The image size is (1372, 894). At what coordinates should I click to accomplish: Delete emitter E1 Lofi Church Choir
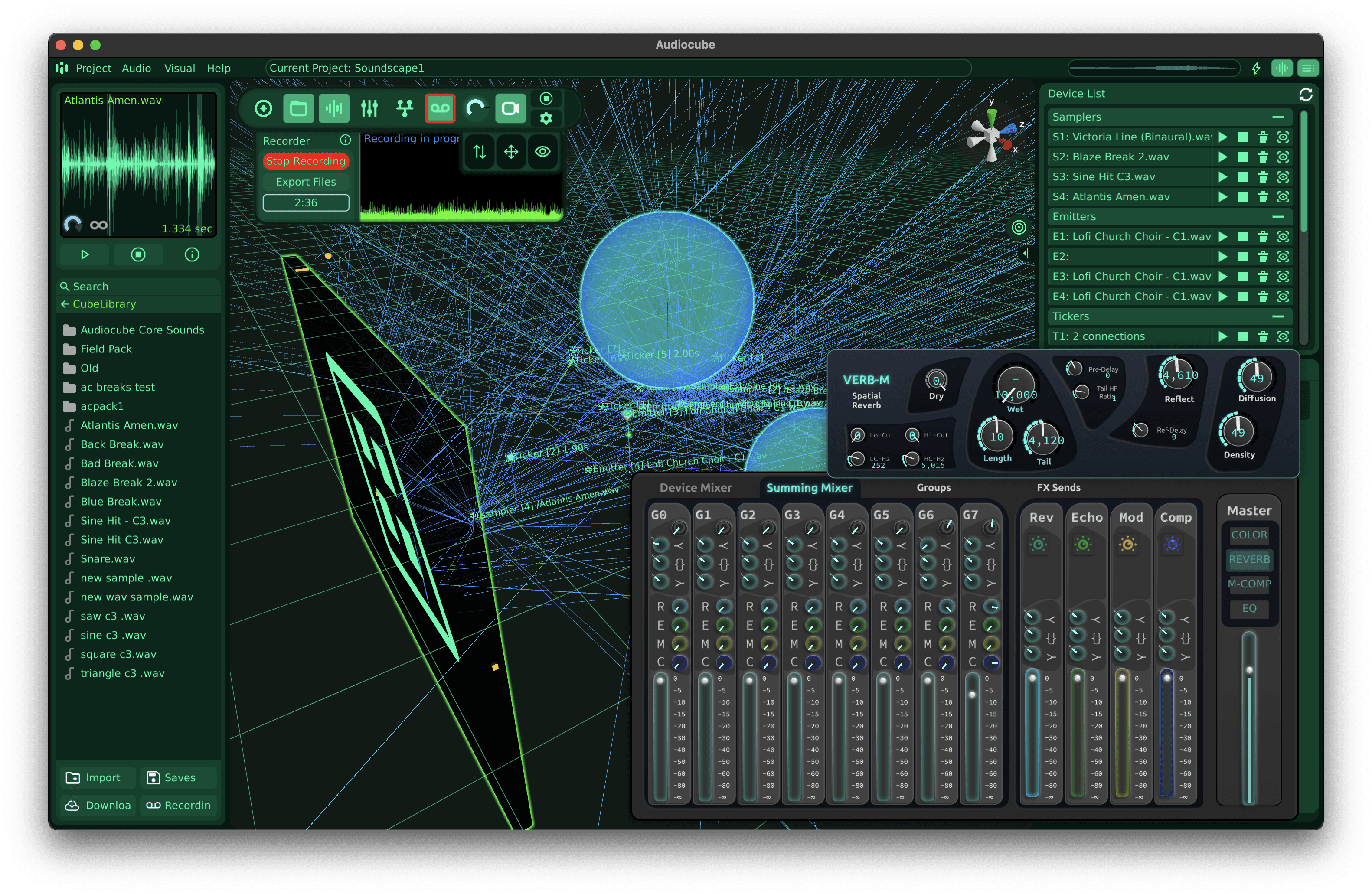point(1262,237)
